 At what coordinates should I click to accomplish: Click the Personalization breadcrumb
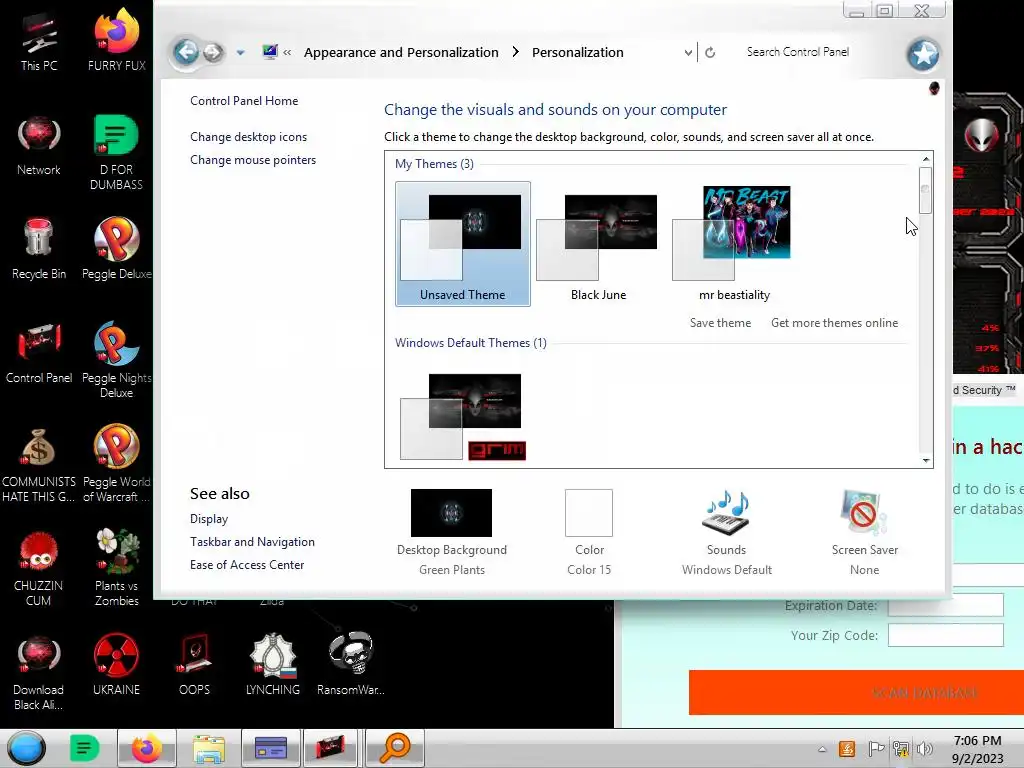[x=577, y=52]
